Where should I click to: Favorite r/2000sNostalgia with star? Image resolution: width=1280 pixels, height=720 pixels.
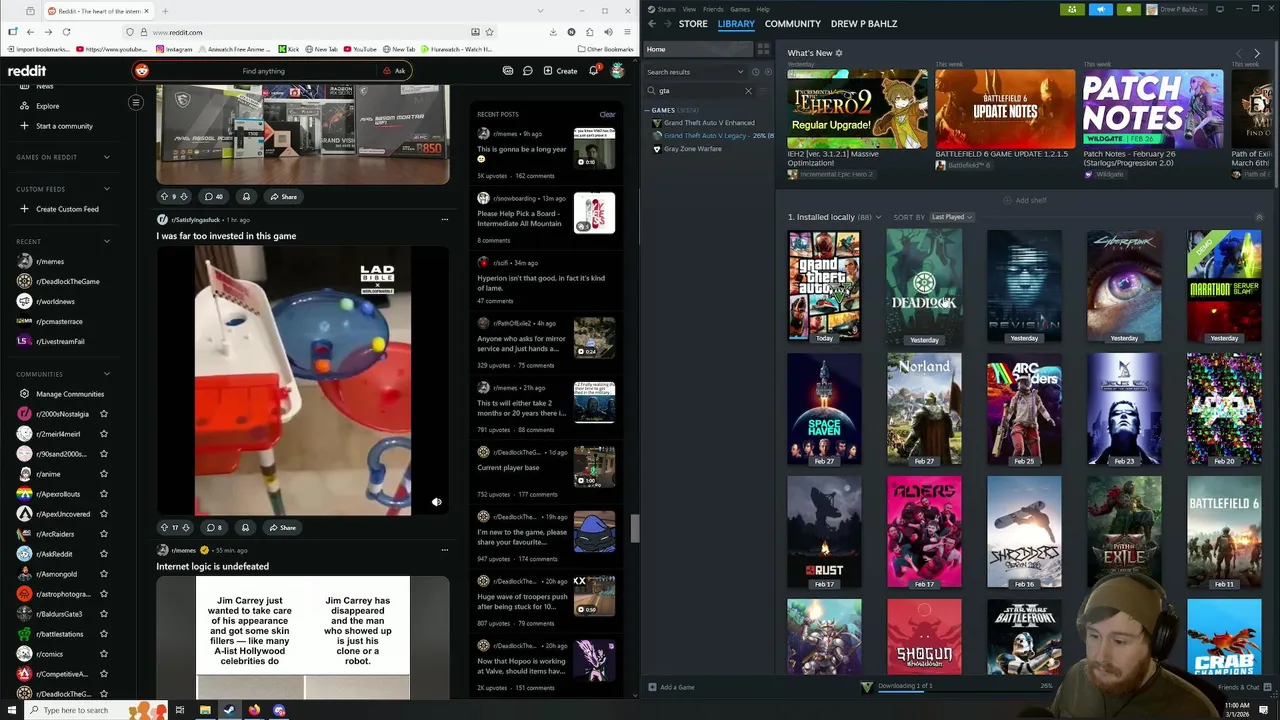[103, 414]
